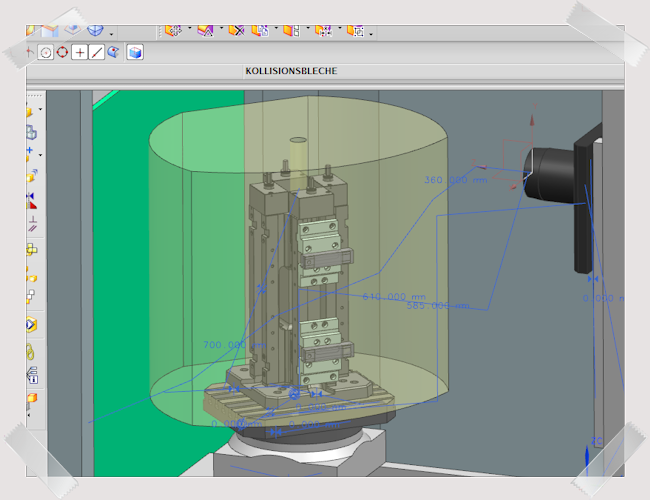Click the blue shaded cube view icon
Viewport: 650px width, 500px height.
click(135, 52)
